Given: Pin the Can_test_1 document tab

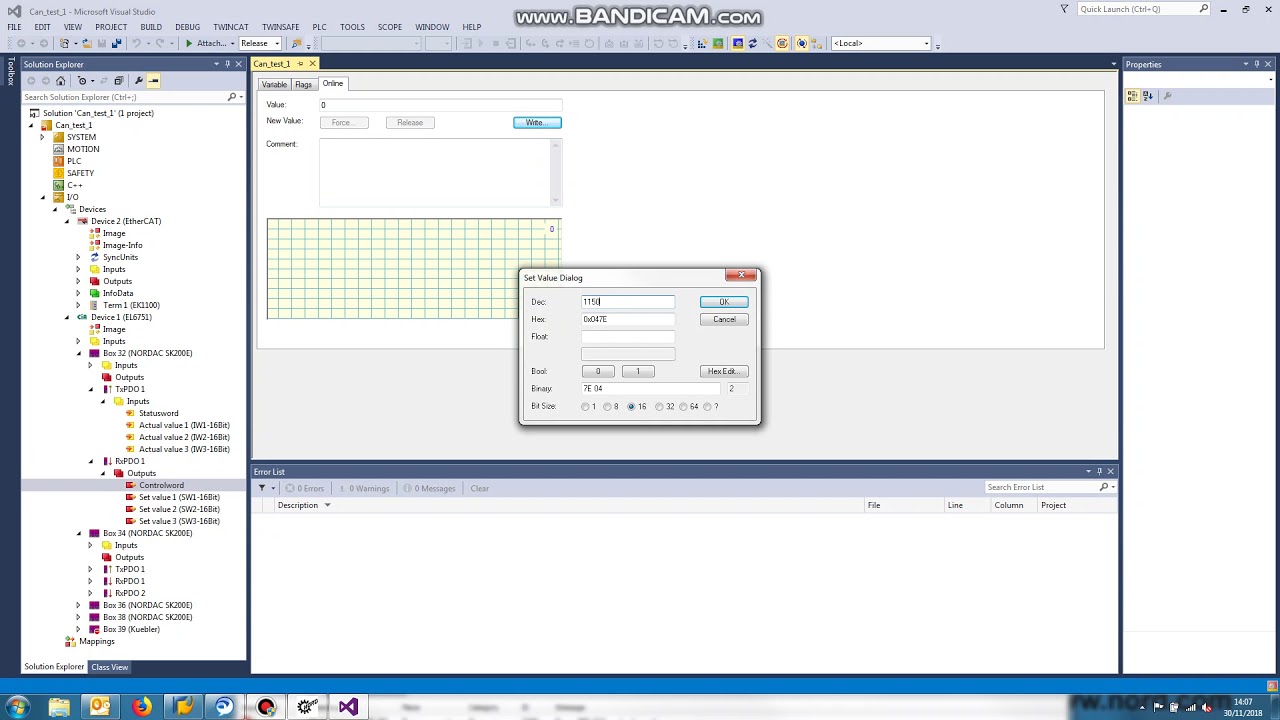Looking at the screenshot, I should coord(300,64).
